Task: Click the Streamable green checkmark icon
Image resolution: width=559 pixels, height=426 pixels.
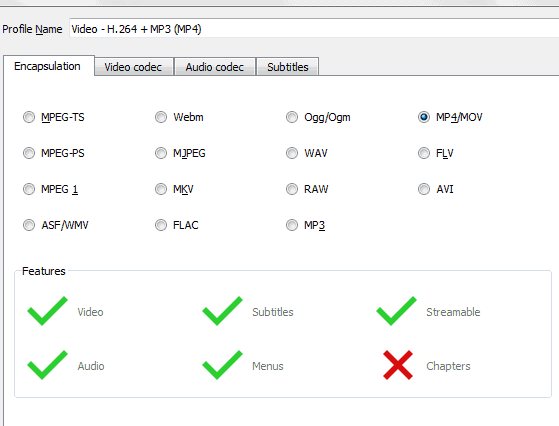Action: (x=396, y=311)
